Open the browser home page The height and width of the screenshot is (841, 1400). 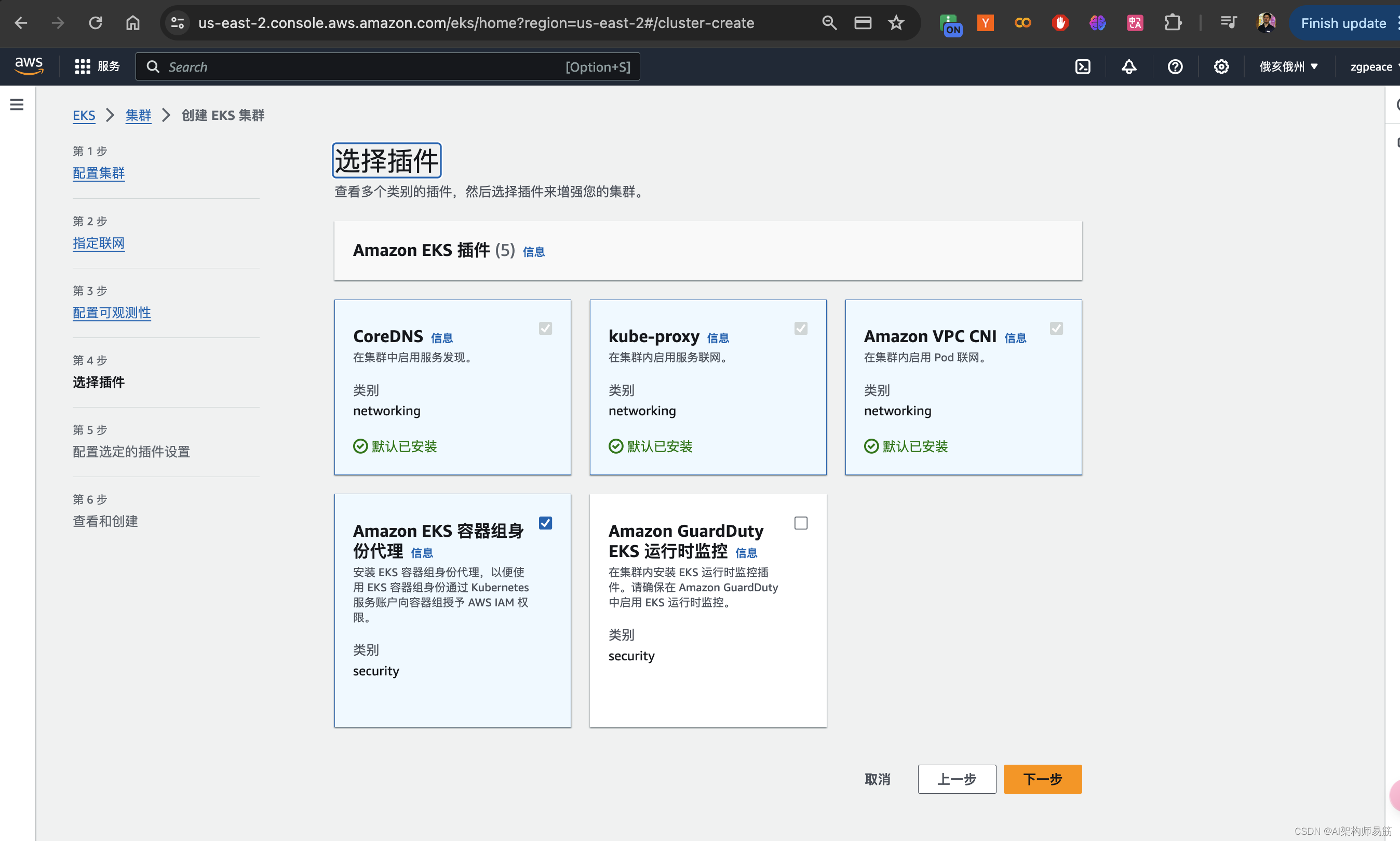(x=132, y=23)
